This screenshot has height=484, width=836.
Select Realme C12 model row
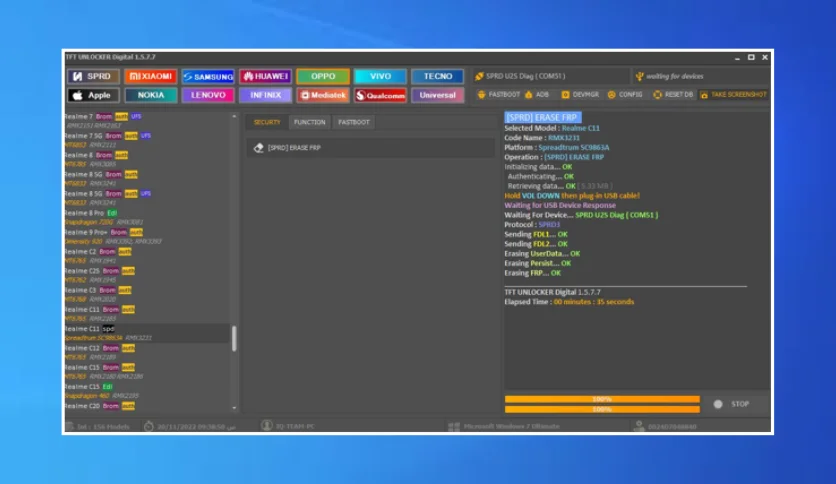(147, 352)
